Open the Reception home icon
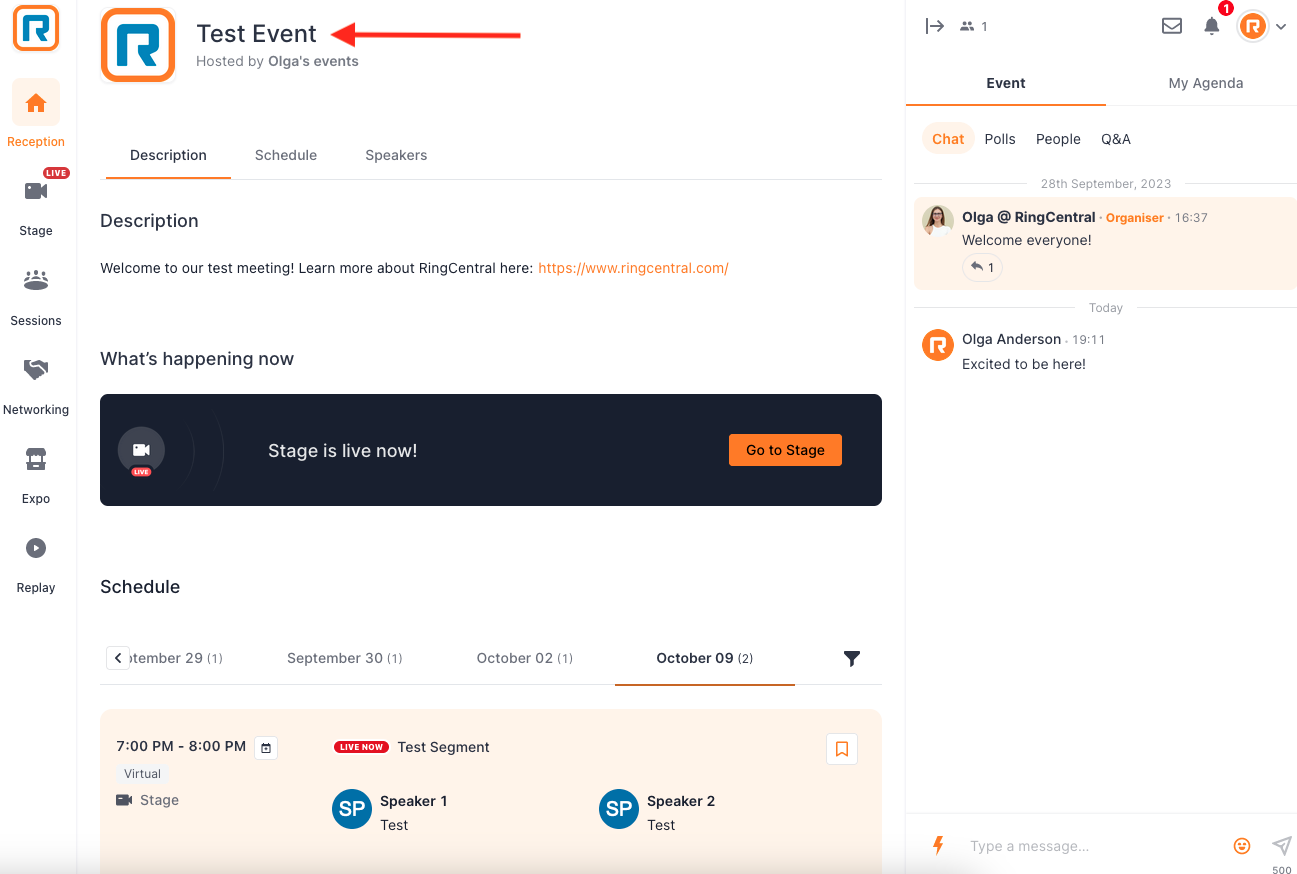 click(36, 103)
